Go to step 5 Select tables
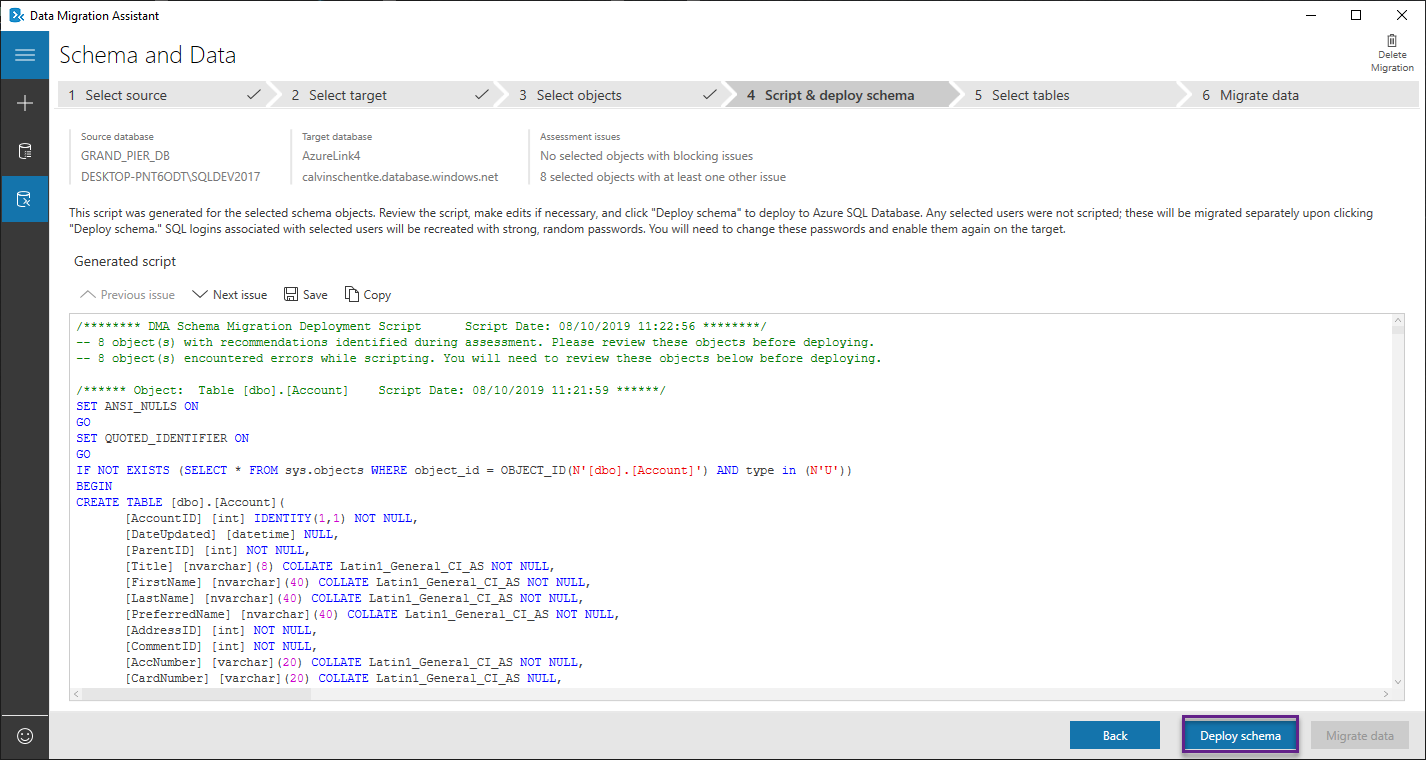The height and width of the screenshot is (760, 1426). click(1070, 95)
